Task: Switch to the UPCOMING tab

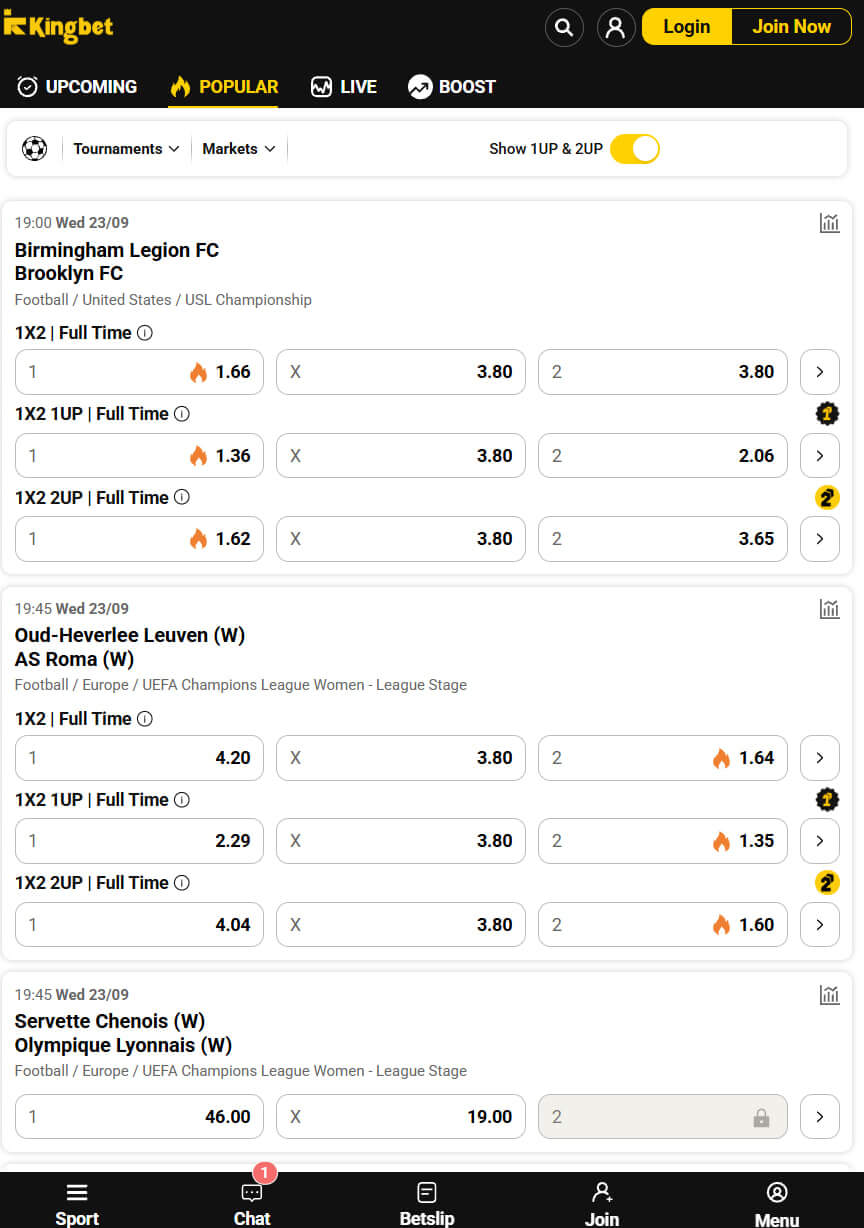Action: point(77,87)
